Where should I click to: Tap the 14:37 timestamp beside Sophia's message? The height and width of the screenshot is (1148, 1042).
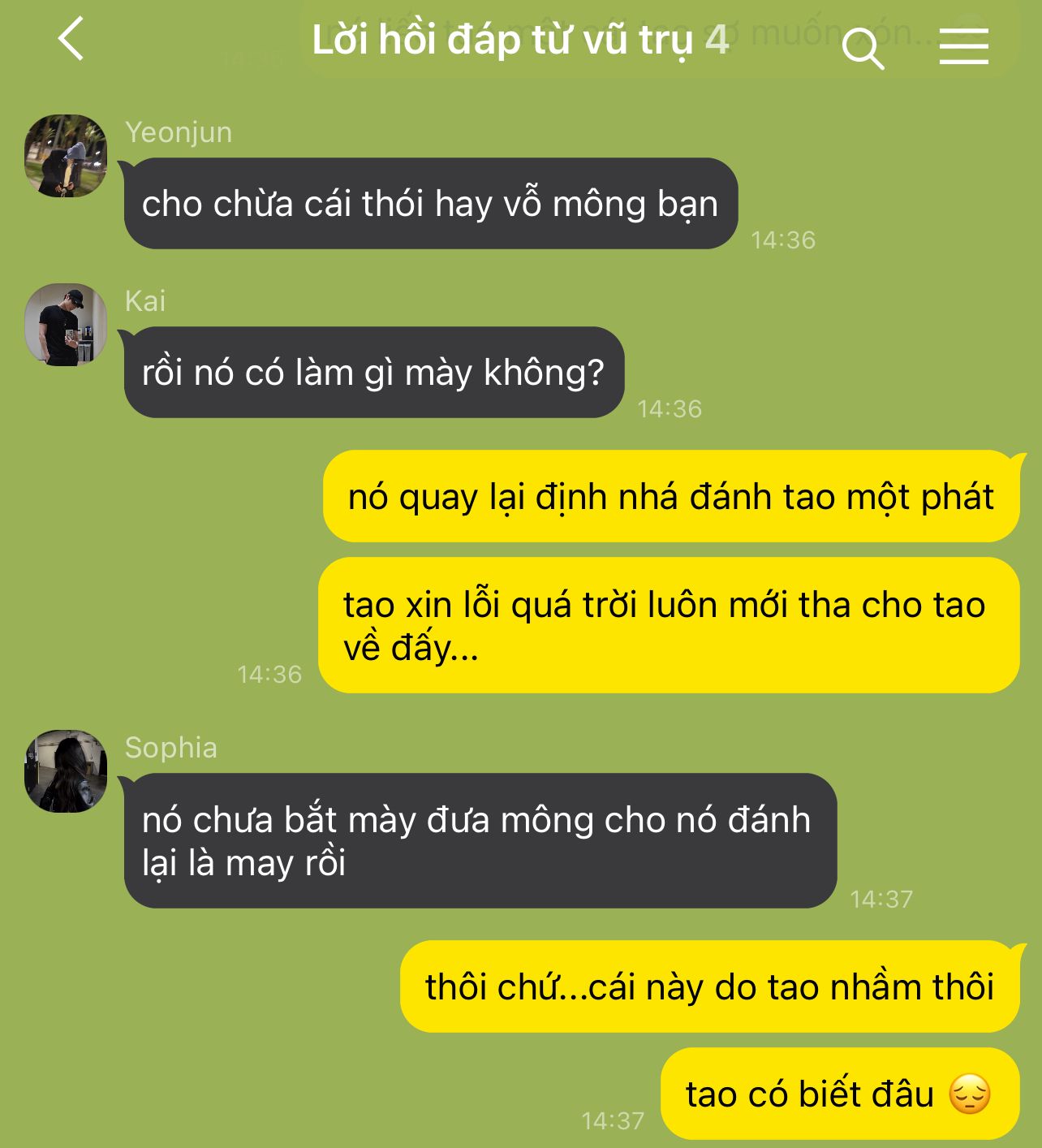[x=881, y=899]
